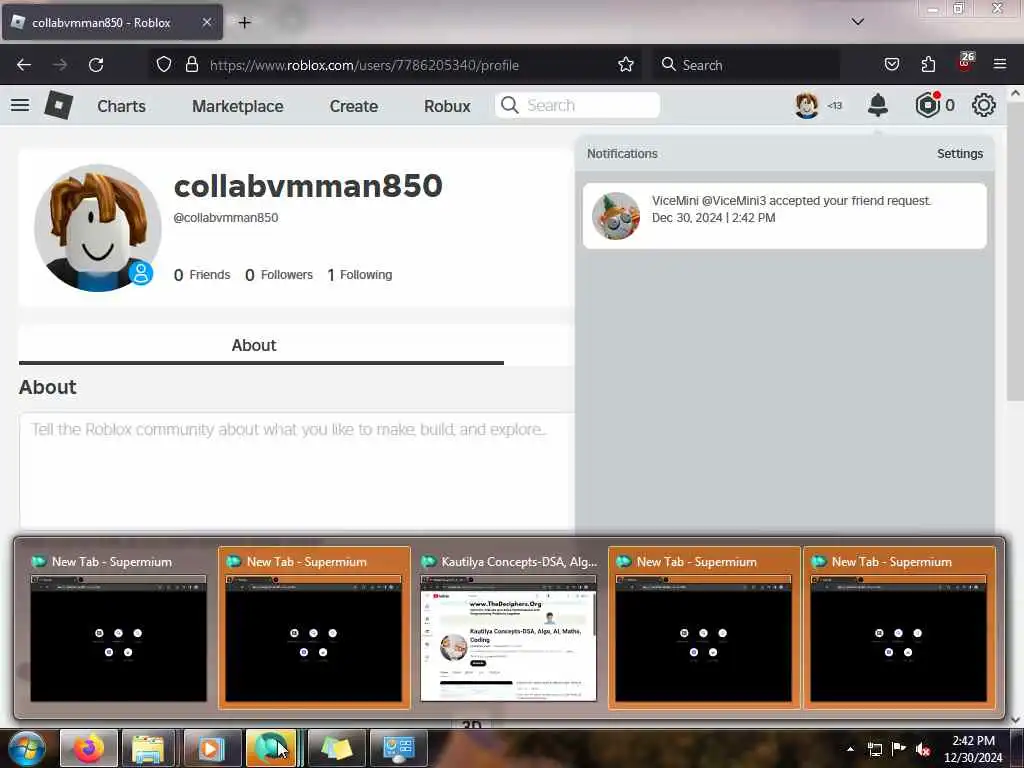The height and width of the screenshot is (768, 1024).
Task: Open the clock showing 2:42 PM
Action: (973, 748)
